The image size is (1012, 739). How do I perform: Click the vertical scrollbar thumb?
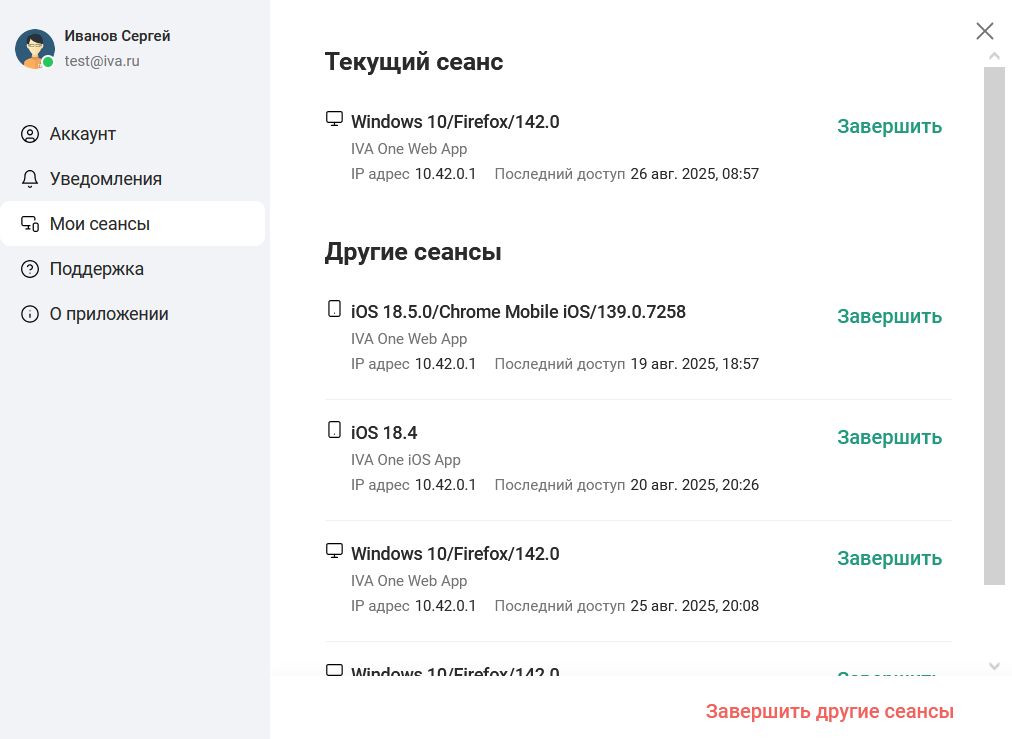[994, 320]
